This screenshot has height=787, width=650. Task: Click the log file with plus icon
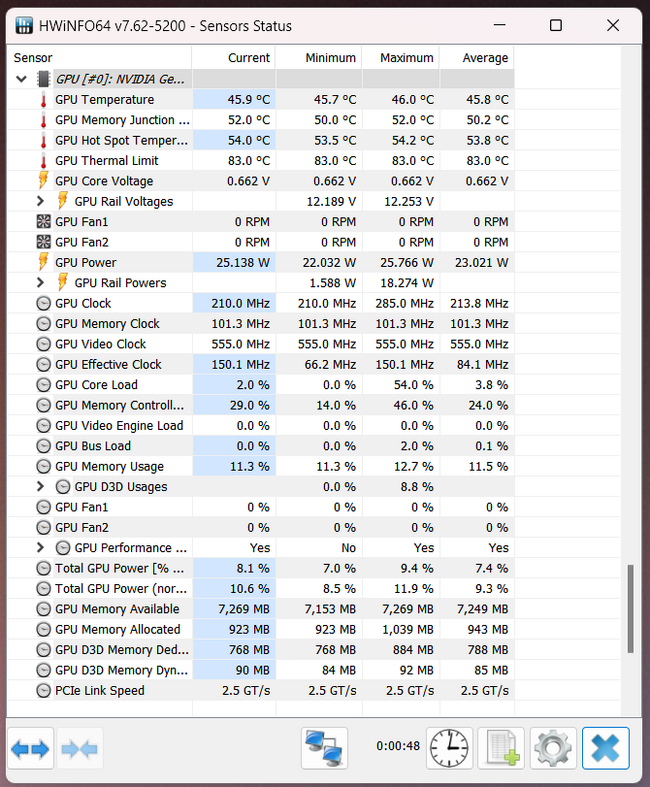click(x=502, y=748)
